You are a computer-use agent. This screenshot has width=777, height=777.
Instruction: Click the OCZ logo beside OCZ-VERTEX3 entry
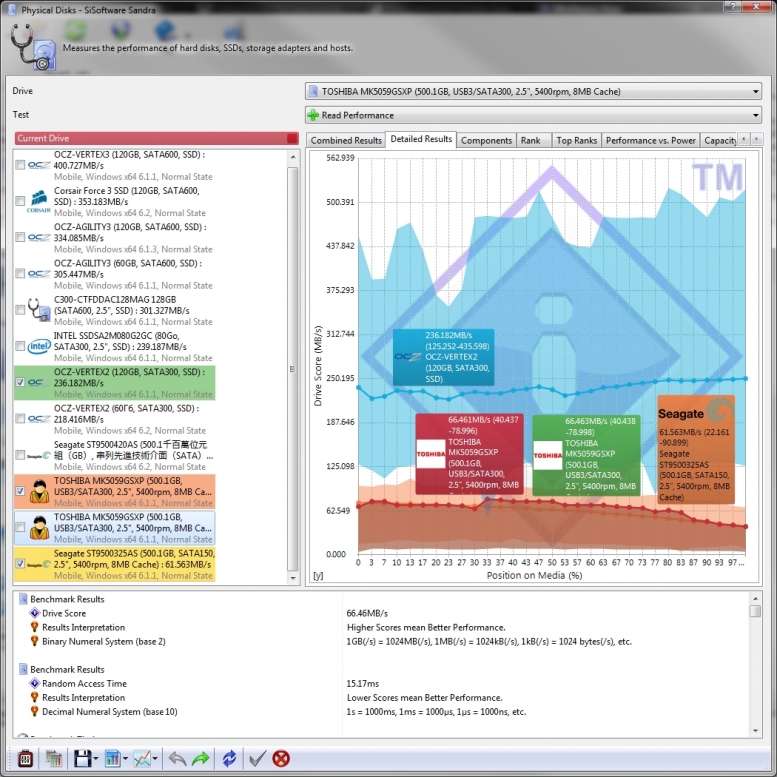pos(39,165)
